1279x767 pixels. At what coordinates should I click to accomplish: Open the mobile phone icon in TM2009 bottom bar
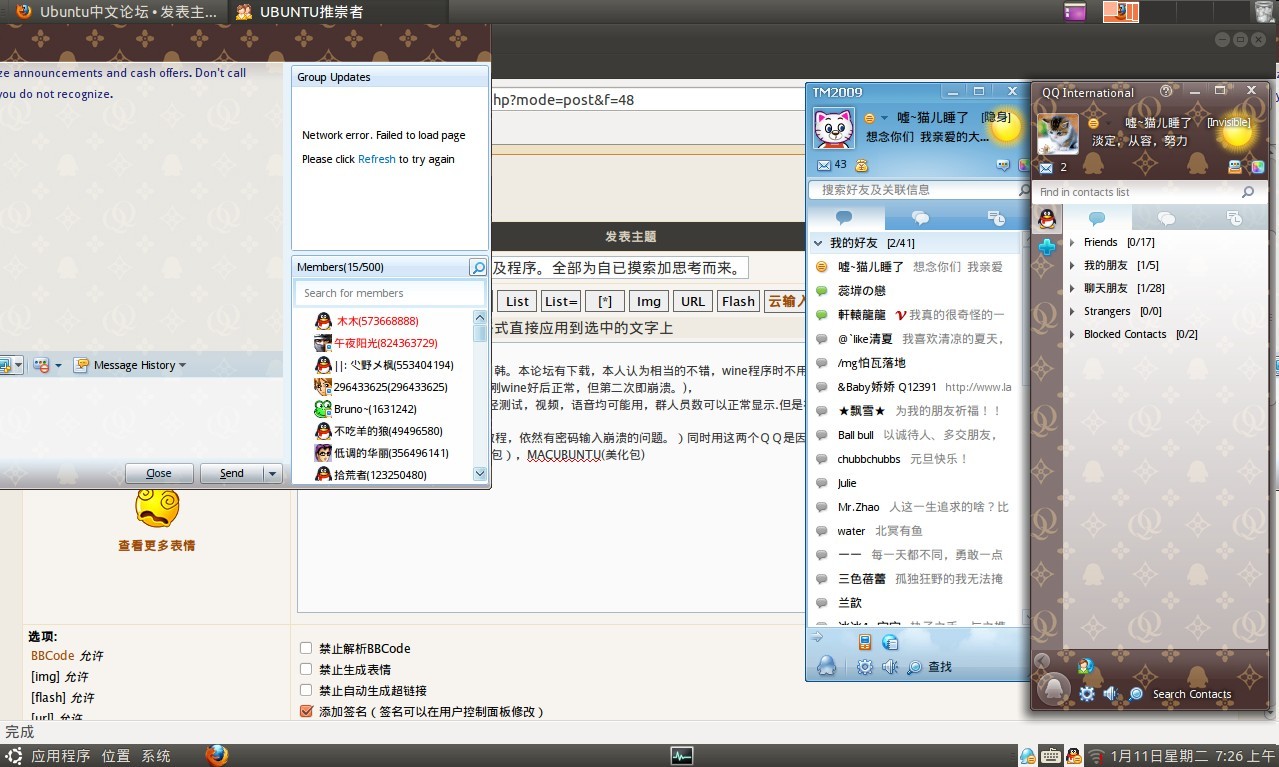pyautogui.click(x=865, y=642)
